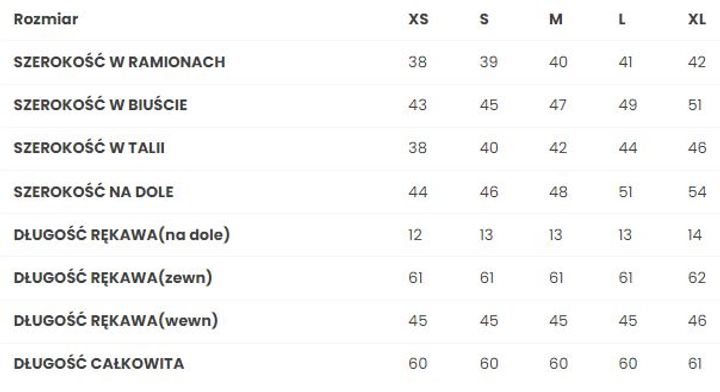Click XS sleeve bottom value 12
720x392 pixels.
click(x=415, y=235)
